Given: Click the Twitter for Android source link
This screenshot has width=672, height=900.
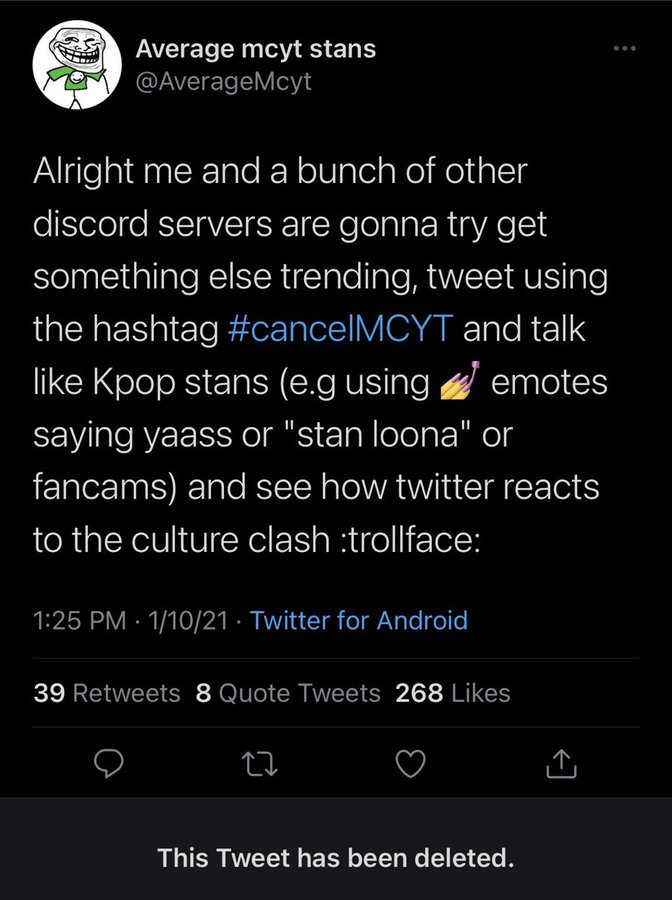Looking at the screenshot, I should tap(359, 621).
